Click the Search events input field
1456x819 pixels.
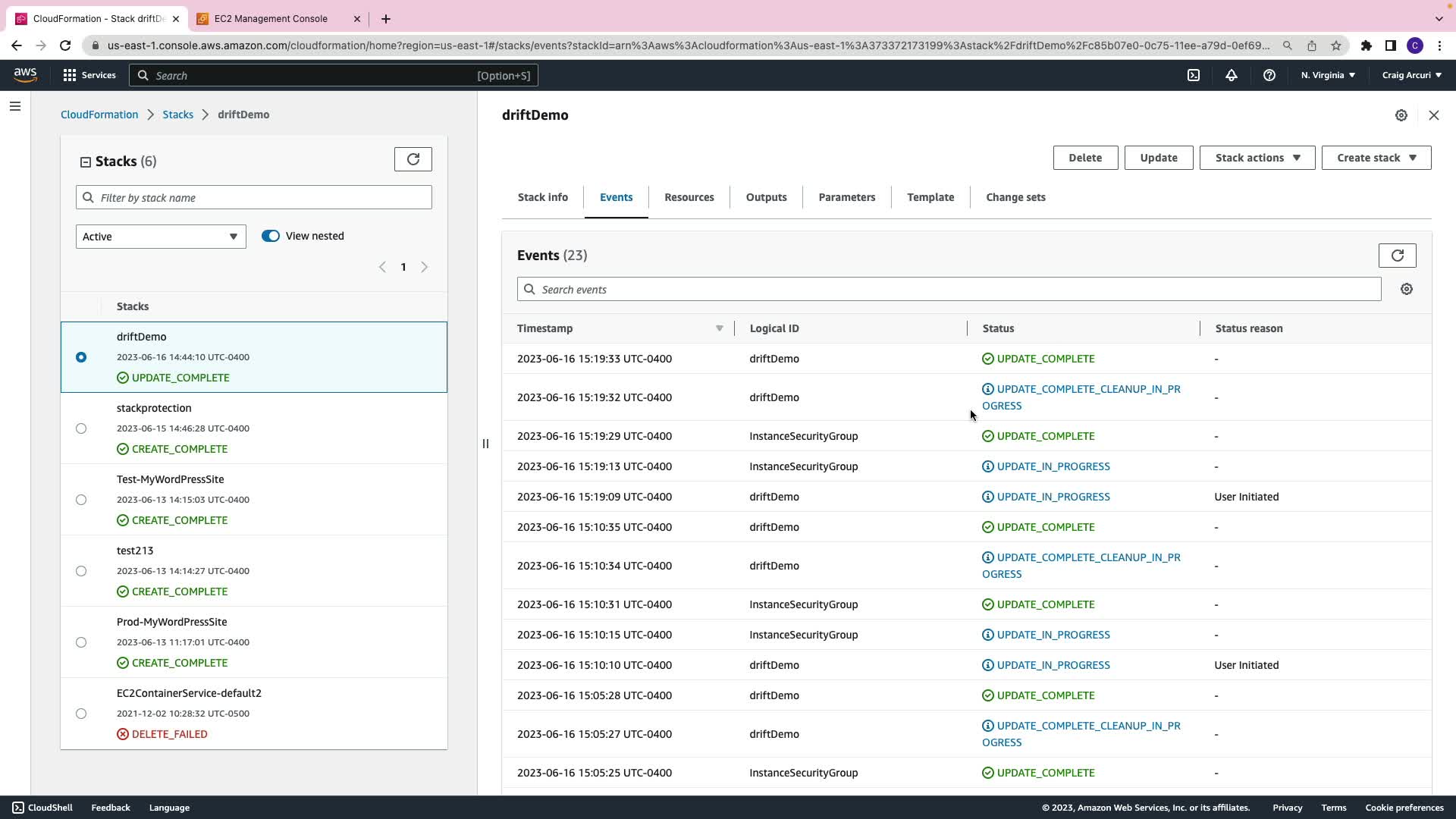(948, 290)
